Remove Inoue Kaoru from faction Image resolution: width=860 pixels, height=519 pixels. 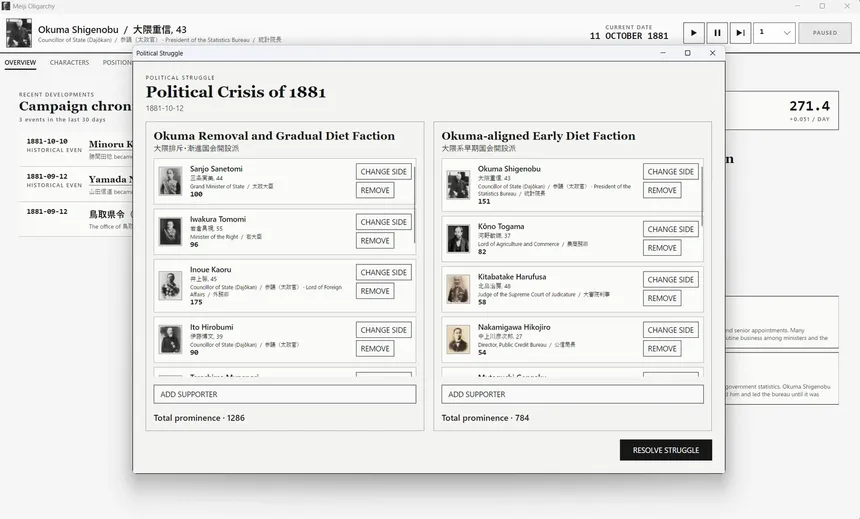(375, 291)
